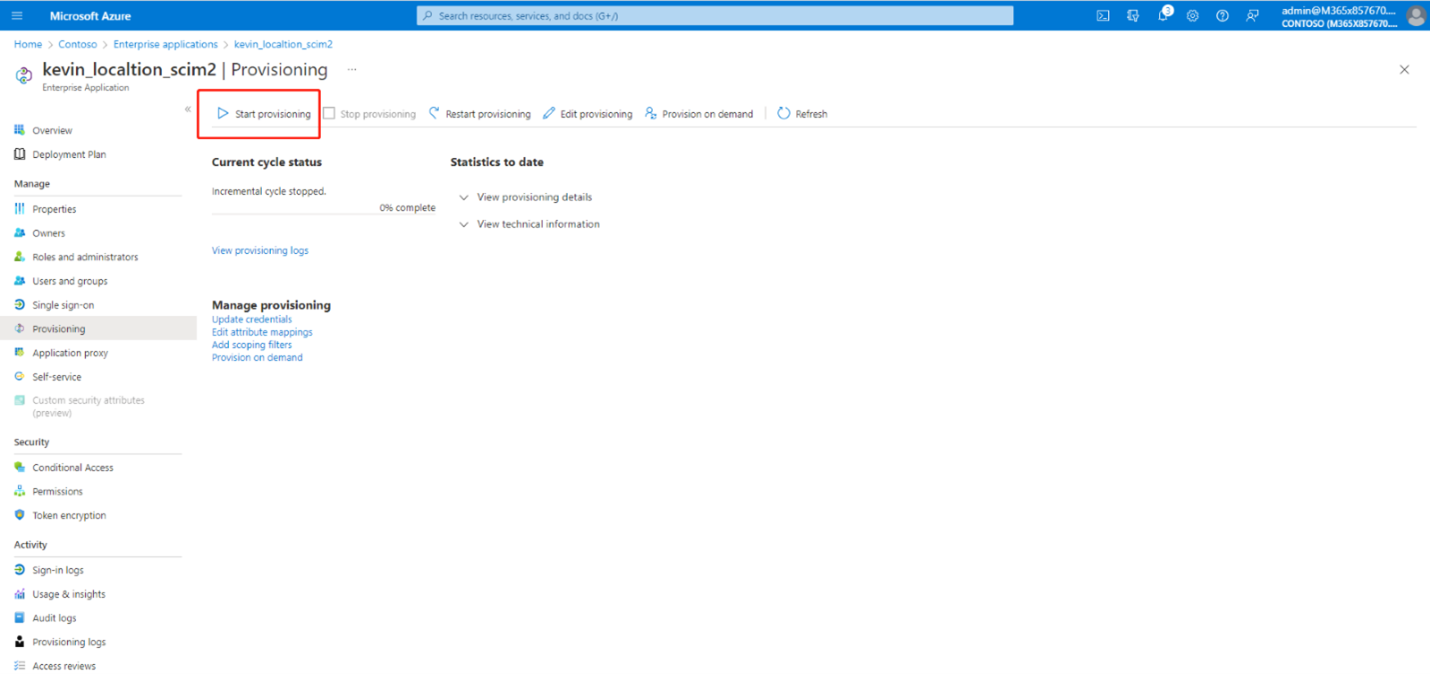Open directories and subscriptions filter icon

coord(1133,16)
